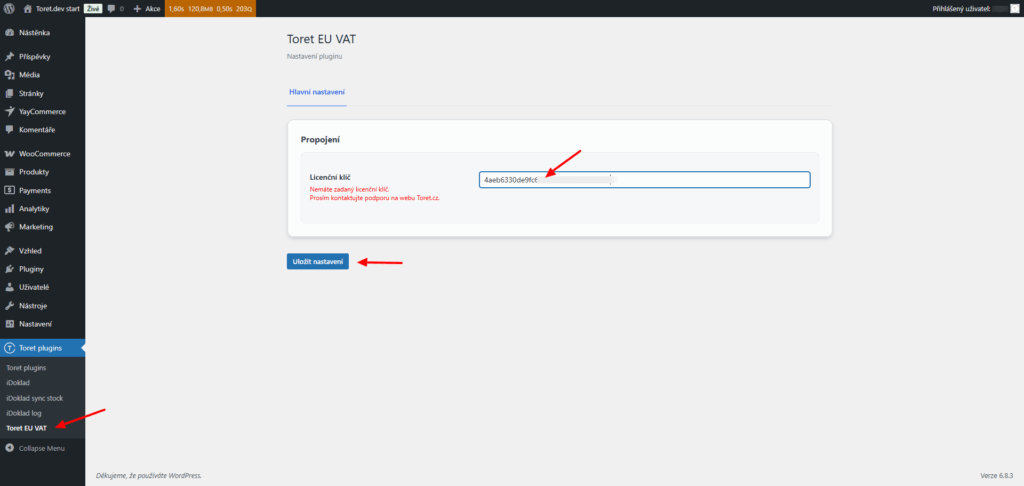Screen dimensions: 1024x486
Task: Open the Marketing megaphone icon
Action: pyautogui.click(x=9, y=227)
